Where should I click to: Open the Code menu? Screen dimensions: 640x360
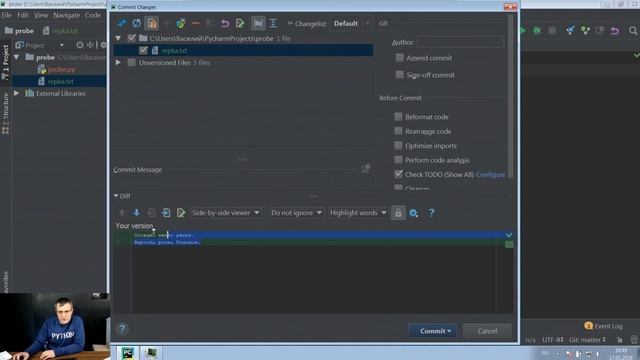click(93, 15)
